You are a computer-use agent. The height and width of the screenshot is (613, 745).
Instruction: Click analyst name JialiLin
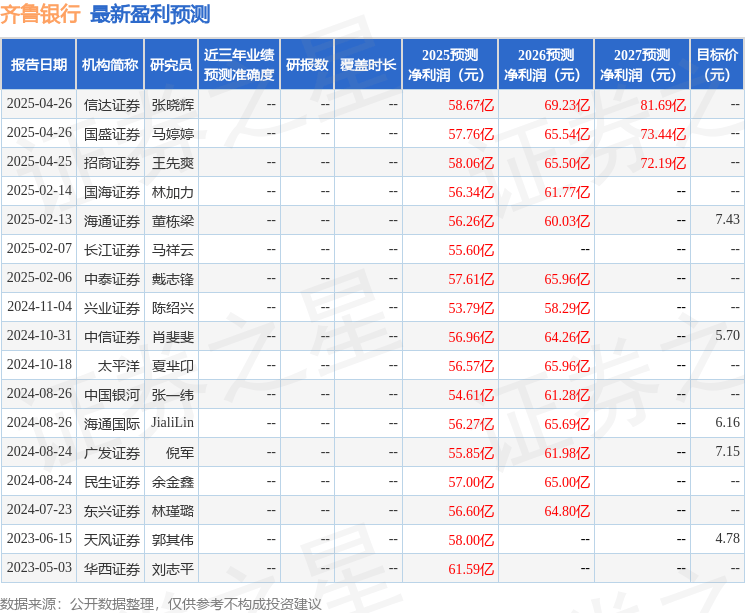point(172,422)
